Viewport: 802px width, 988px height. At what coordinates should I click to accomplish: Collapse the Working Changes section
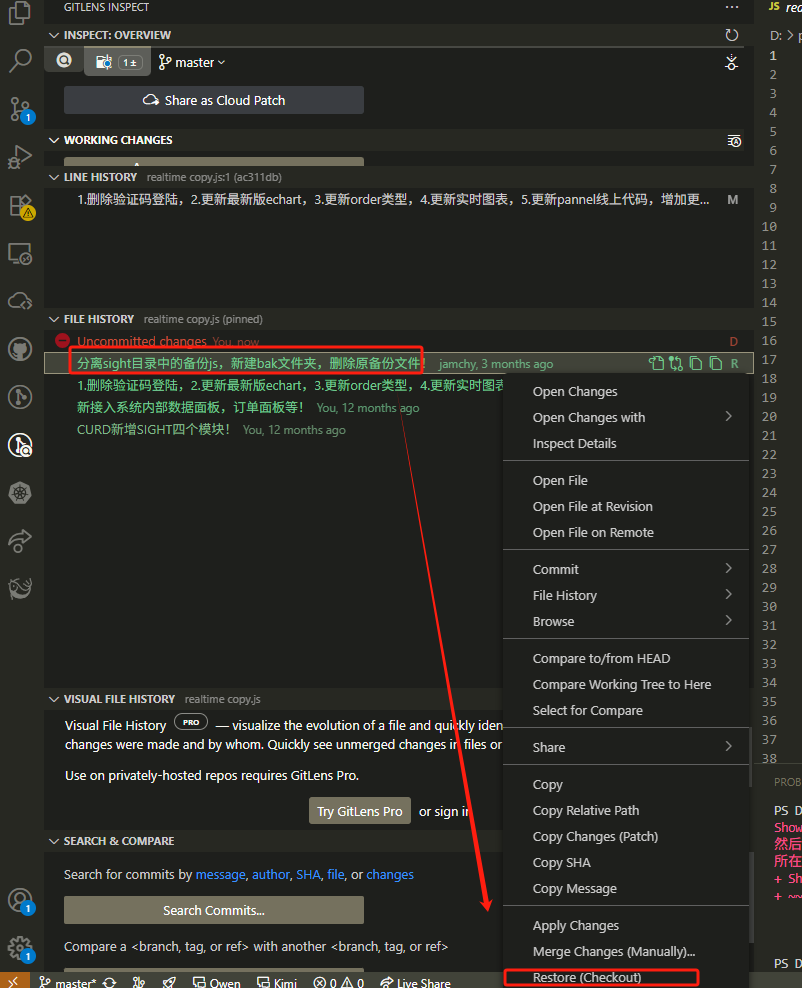[54, 140]
